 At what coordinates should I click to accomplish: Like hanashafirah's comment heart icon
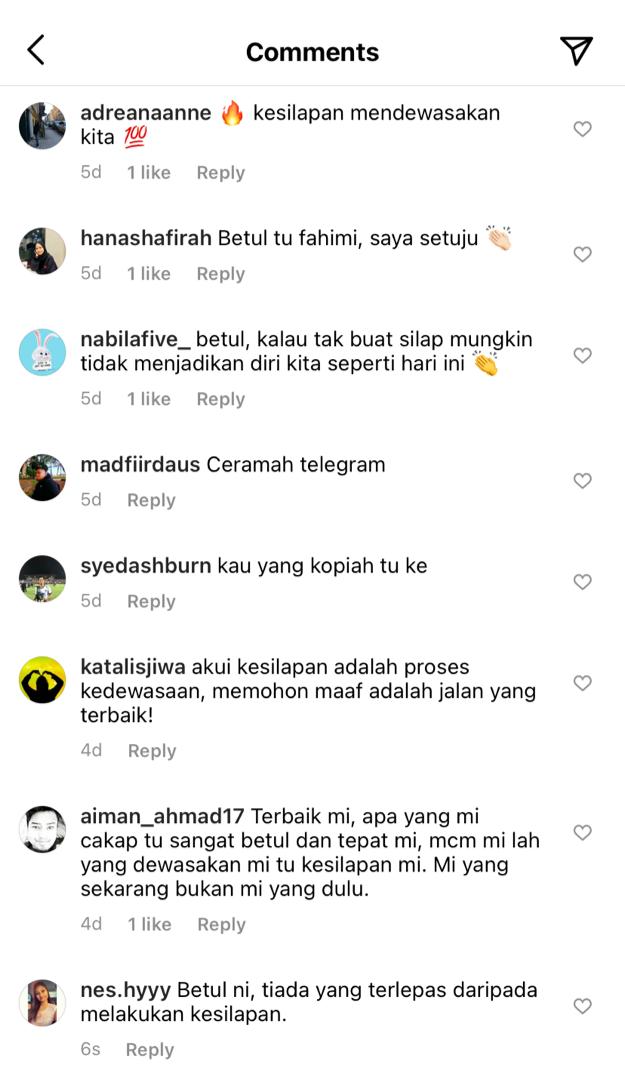[x=582, y=254]
